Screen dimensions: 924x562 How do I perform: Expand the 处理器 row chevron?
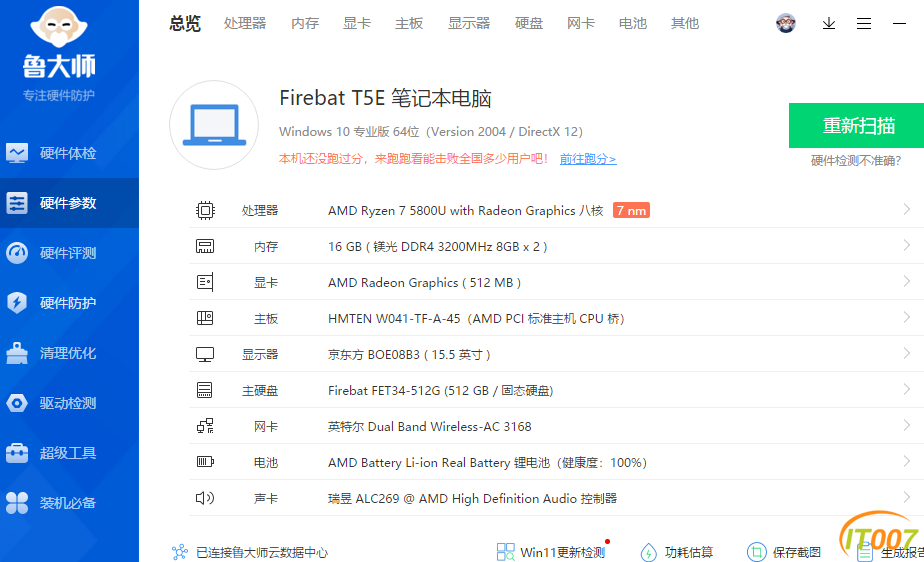coord(906,210)
